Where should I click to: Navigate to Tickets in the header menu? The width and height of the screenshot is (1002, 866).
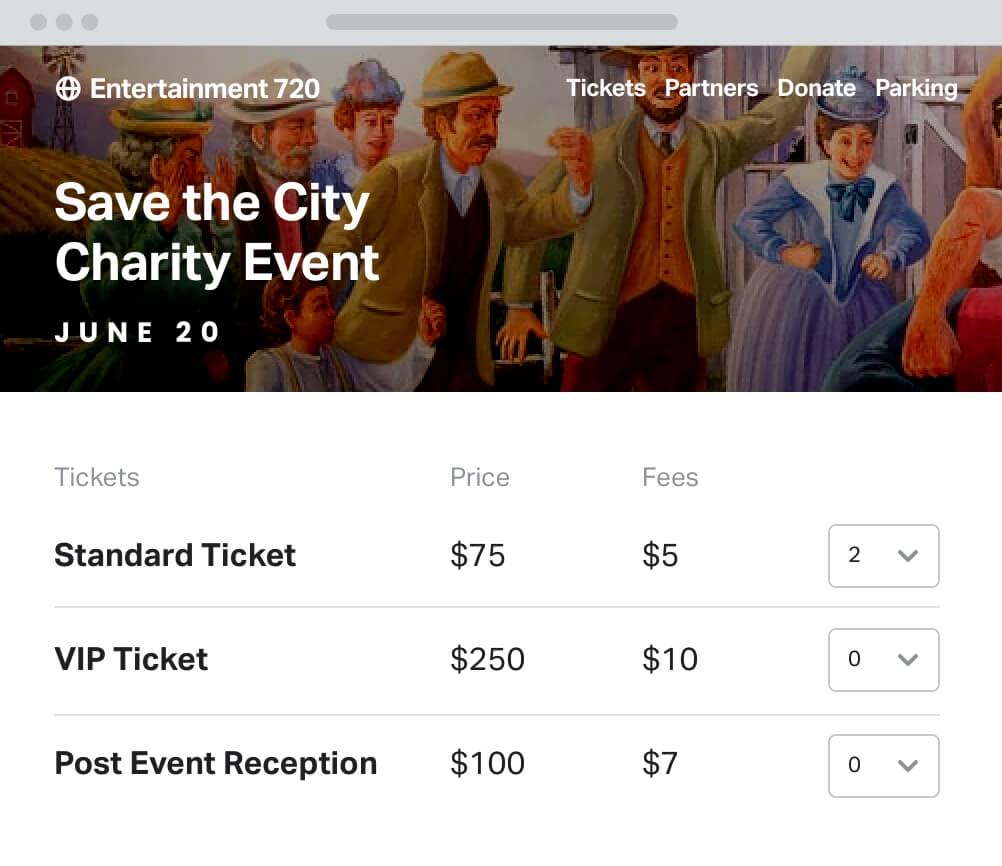605,88
